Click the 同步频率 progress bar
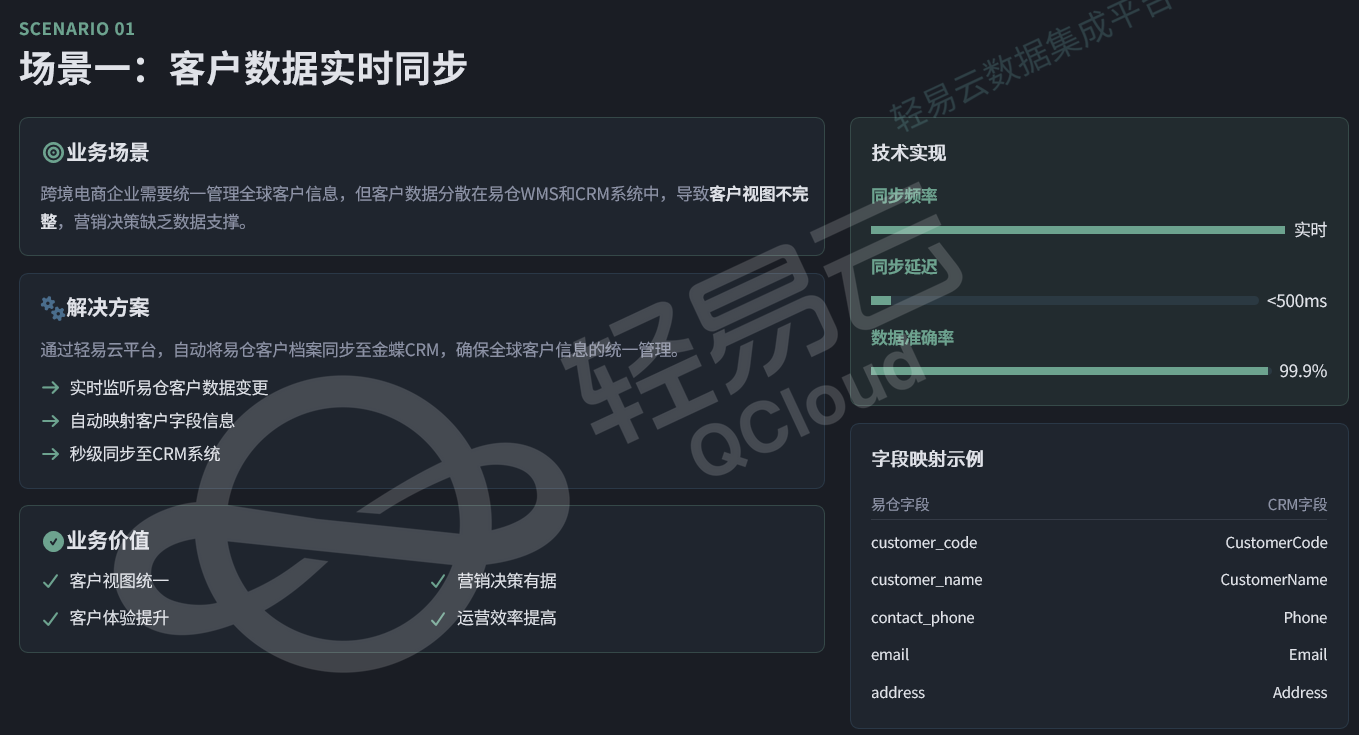1359x735 pixels. coord(1077,230)
